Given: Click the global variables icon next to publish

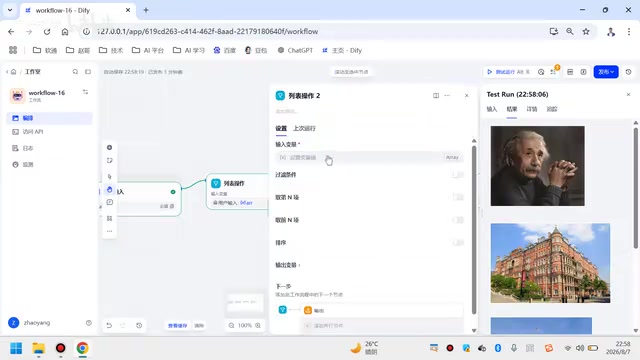Looking at the screenshot, I should 584,72.
